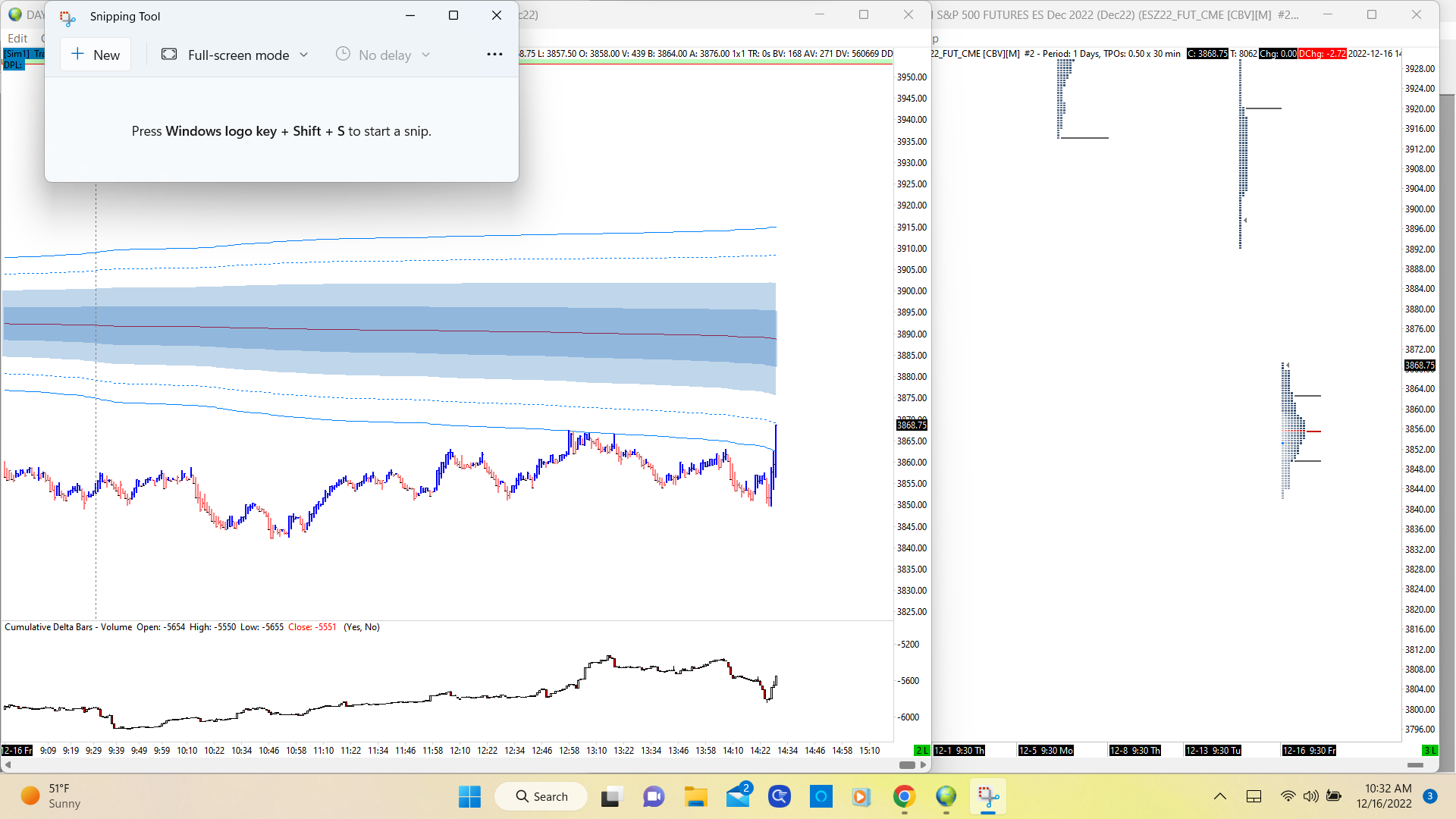The image size is (1456, 819).
Task: Click the taskbar Search box
Action: coord(541,796)
